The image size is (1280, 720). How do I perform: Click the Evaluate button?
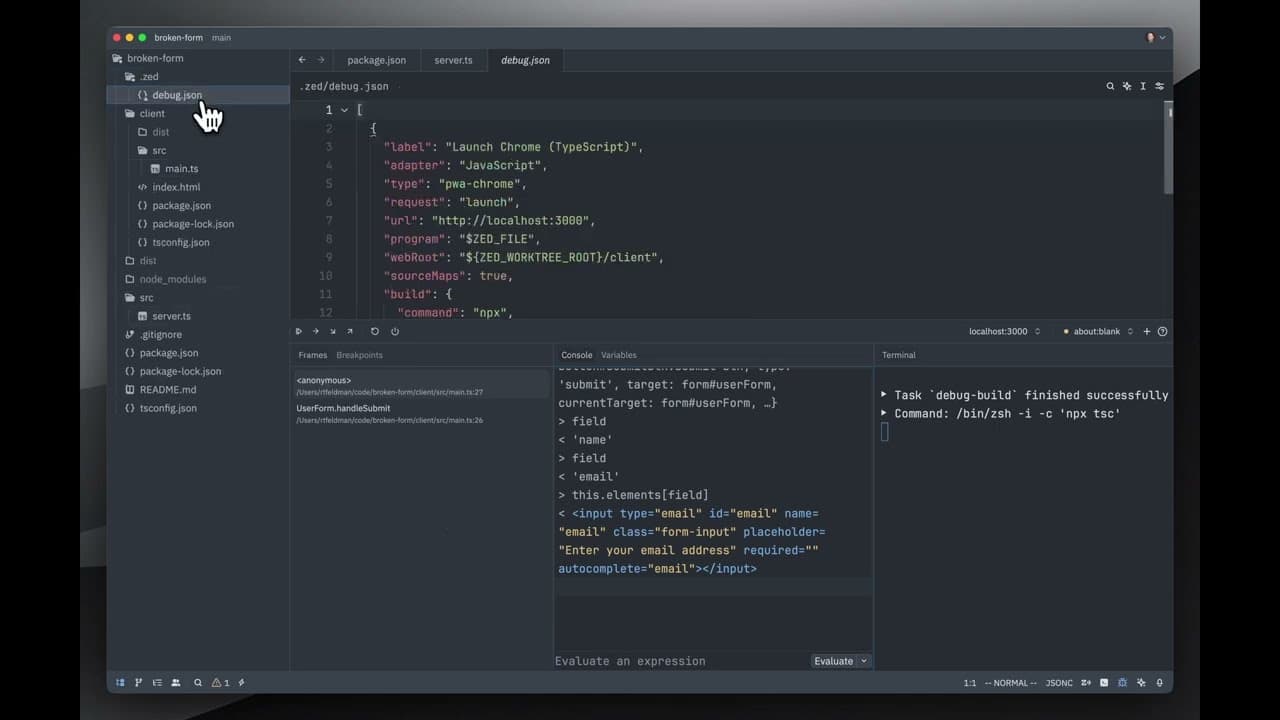click(832, 661)
